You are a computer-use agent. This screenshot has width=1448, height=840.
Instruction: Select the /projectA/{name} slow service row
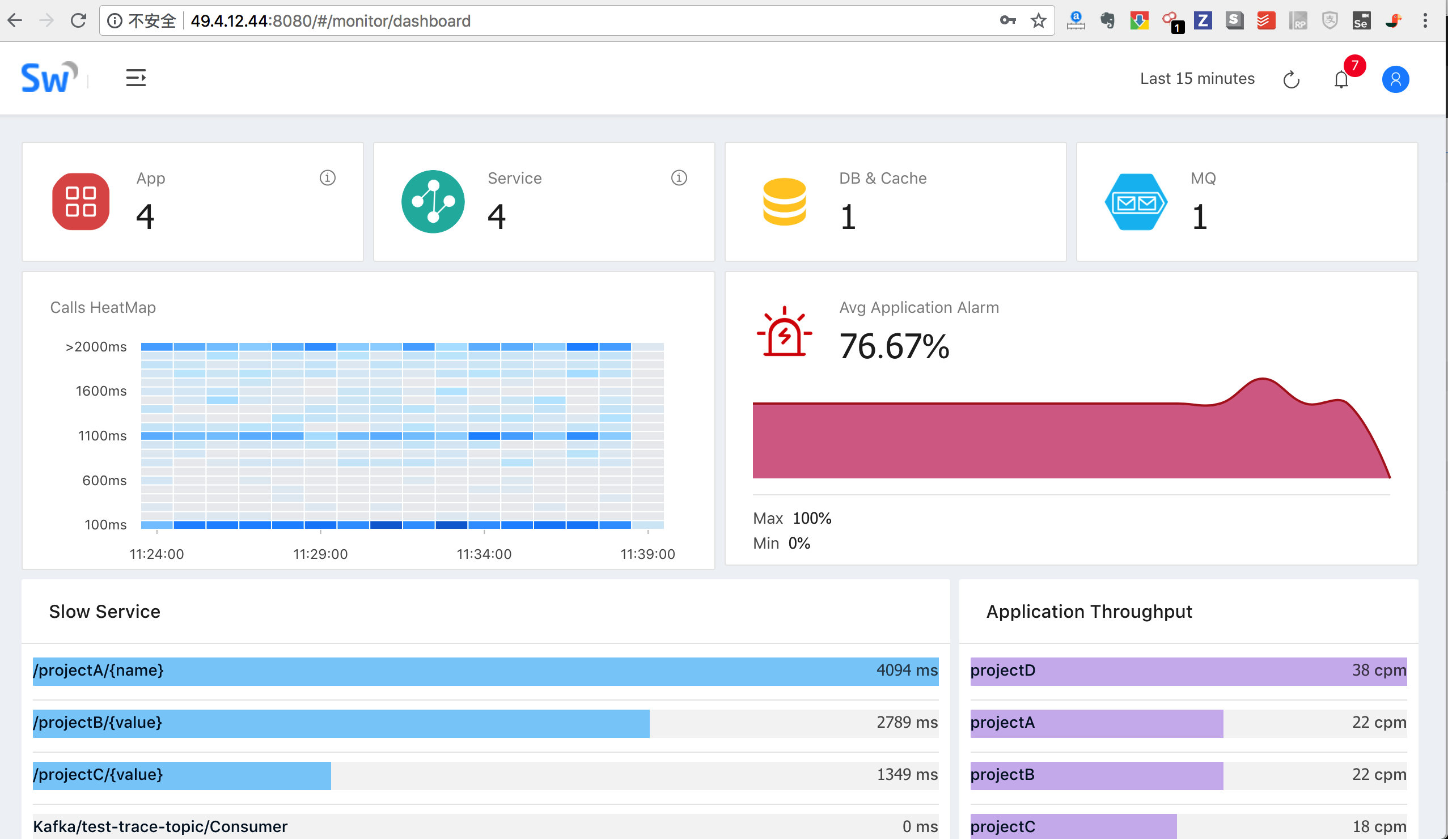click(x=485, y=671)
